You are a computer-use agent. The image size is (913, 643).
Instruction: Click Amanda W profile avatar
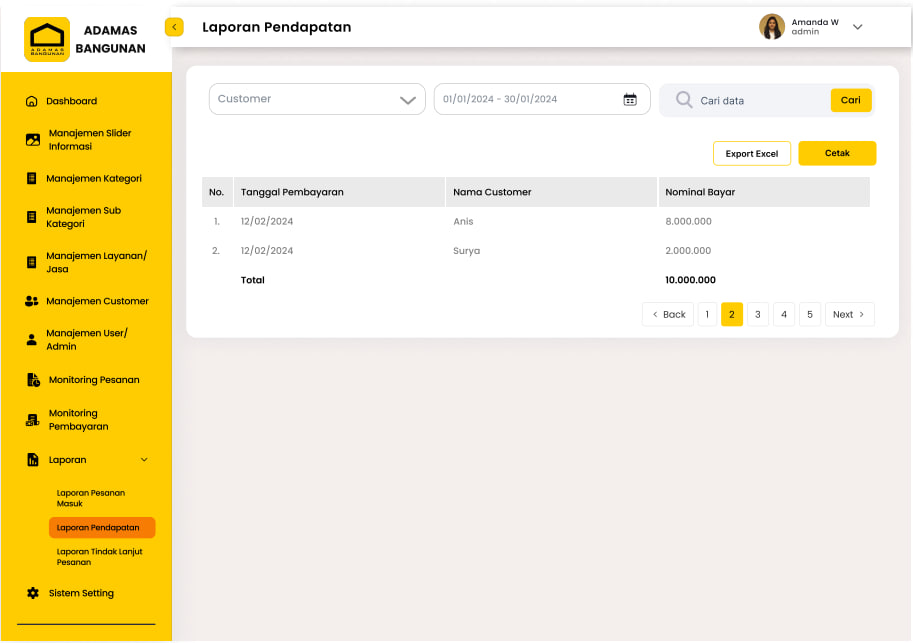pos(772,27)
